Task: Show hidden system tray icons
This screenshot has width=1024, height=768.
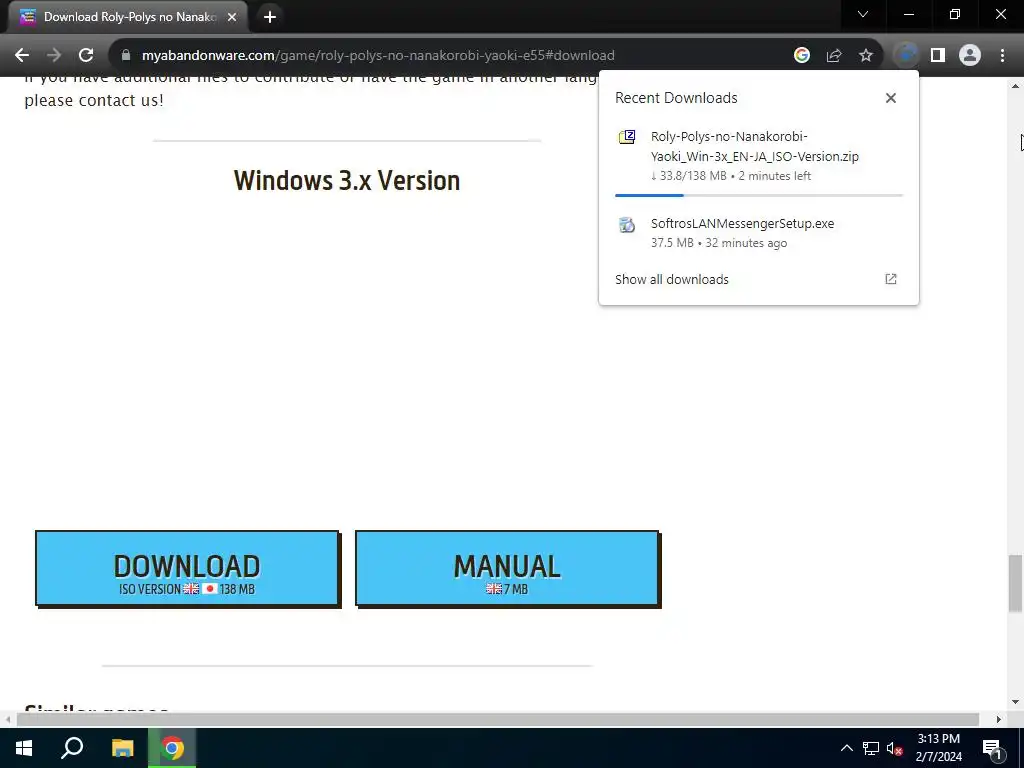Action: pyautogui.click(x=846, y=748)
